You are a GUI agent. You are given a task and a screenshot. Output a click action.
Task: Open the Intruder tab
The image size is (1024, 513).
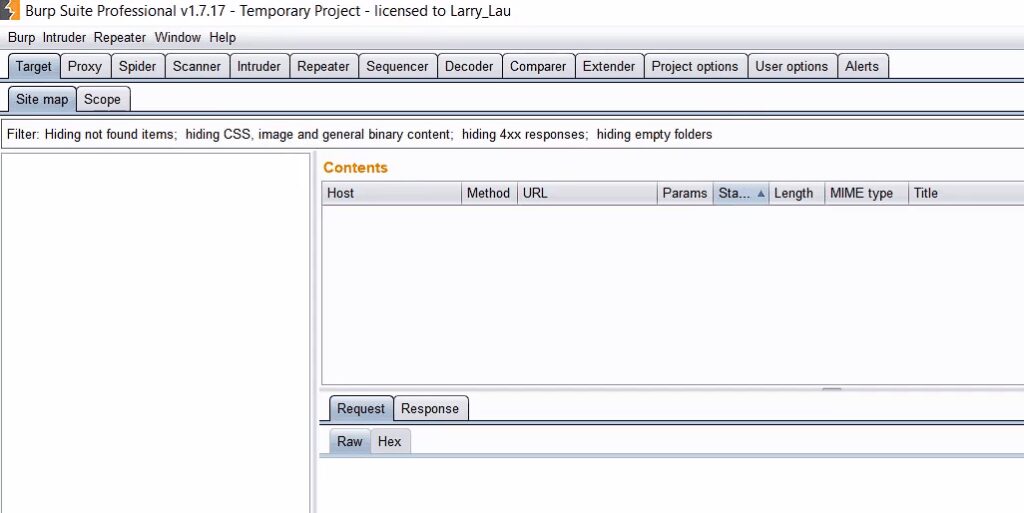tap(259, 67)
